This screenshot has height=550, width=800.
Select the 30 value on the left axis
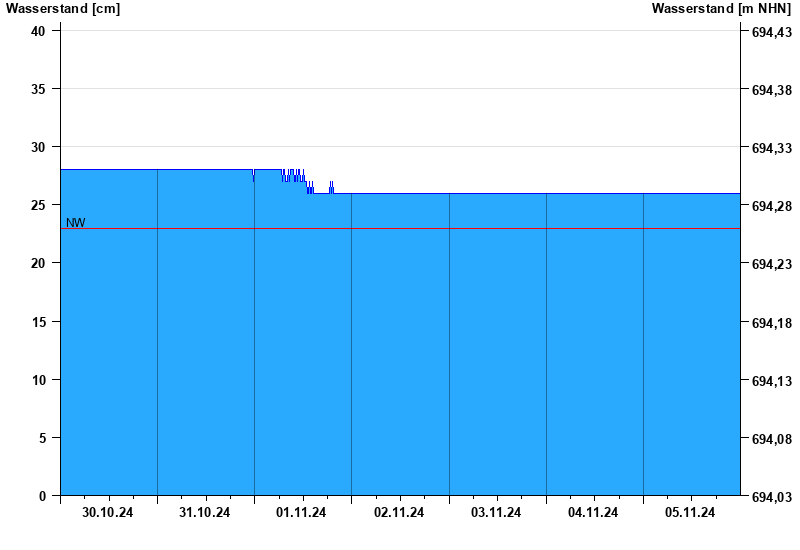[x=38, y=147]
